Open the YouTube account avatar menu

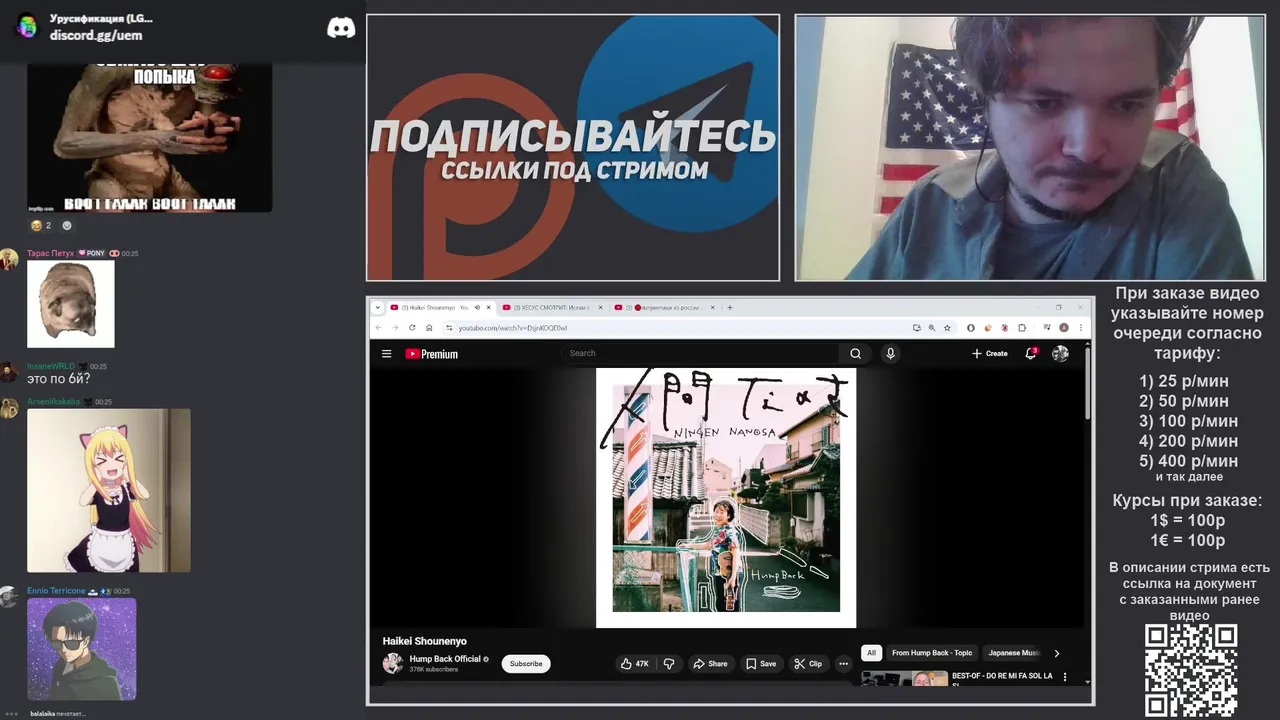point(1060,353)
